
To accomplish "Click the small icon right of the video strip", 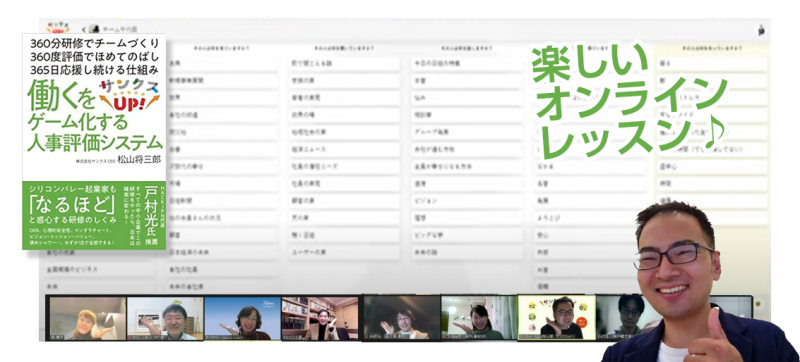I will tap(758, 303).
